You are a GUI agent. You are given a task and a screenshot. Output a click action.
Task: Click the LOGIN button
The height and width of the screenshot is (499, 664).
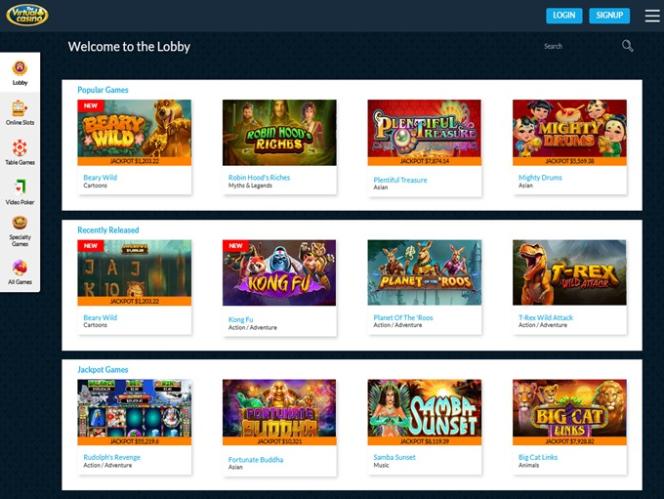[564, 16]
